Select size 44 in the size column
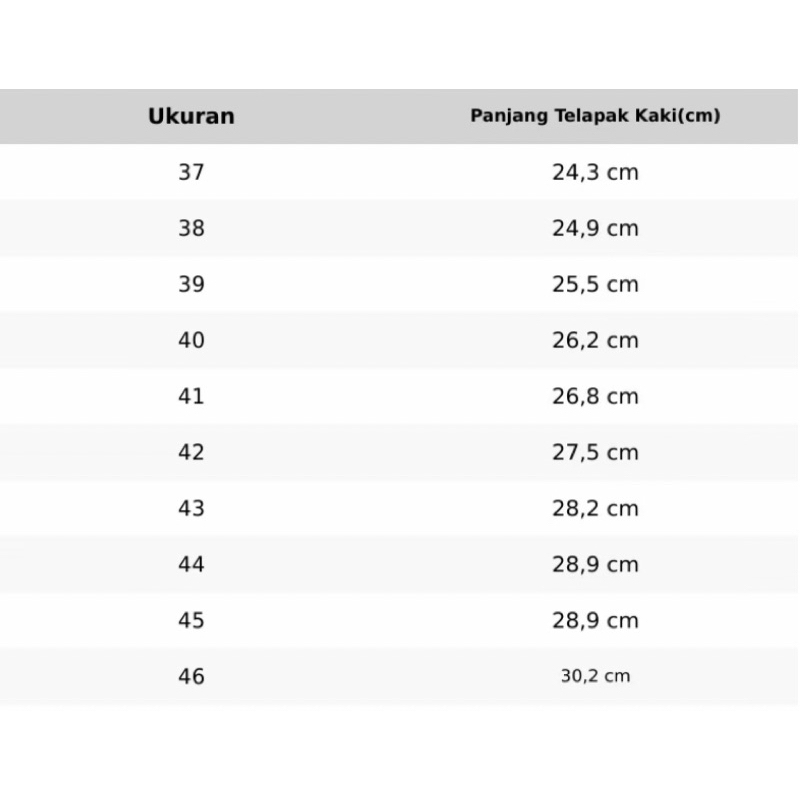This screenshot has height=800, width=800. (191, 564)
